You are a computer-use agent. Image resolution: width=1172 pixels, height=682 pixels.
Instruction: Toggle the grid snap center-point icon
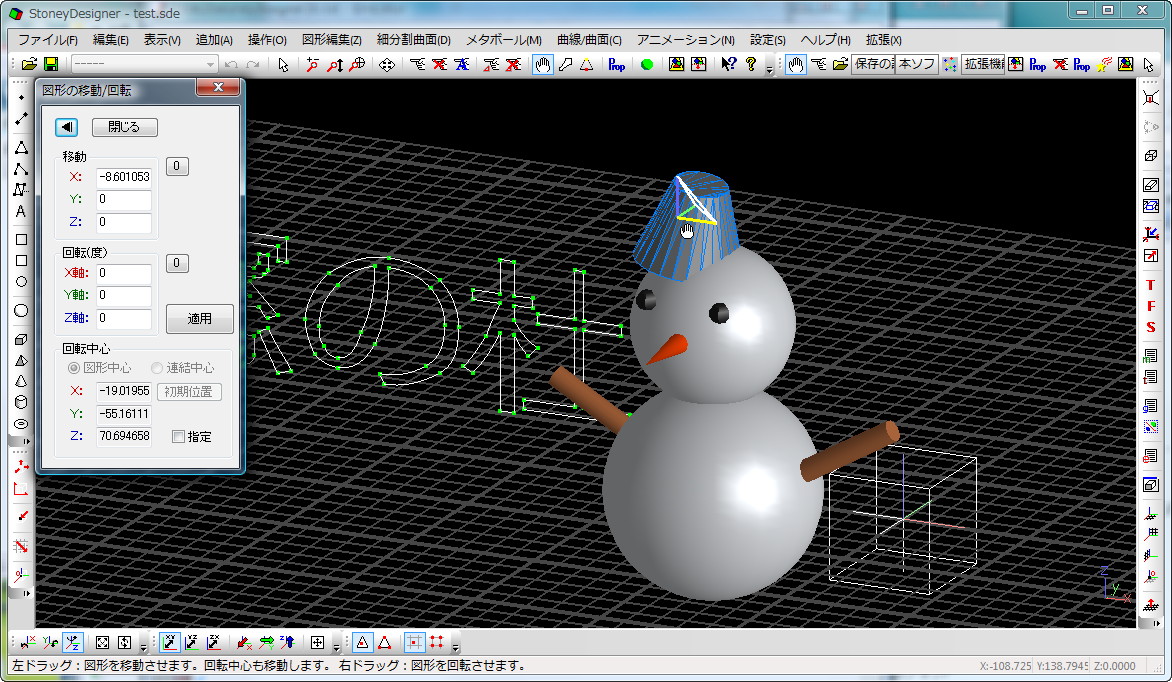(414, 642)
